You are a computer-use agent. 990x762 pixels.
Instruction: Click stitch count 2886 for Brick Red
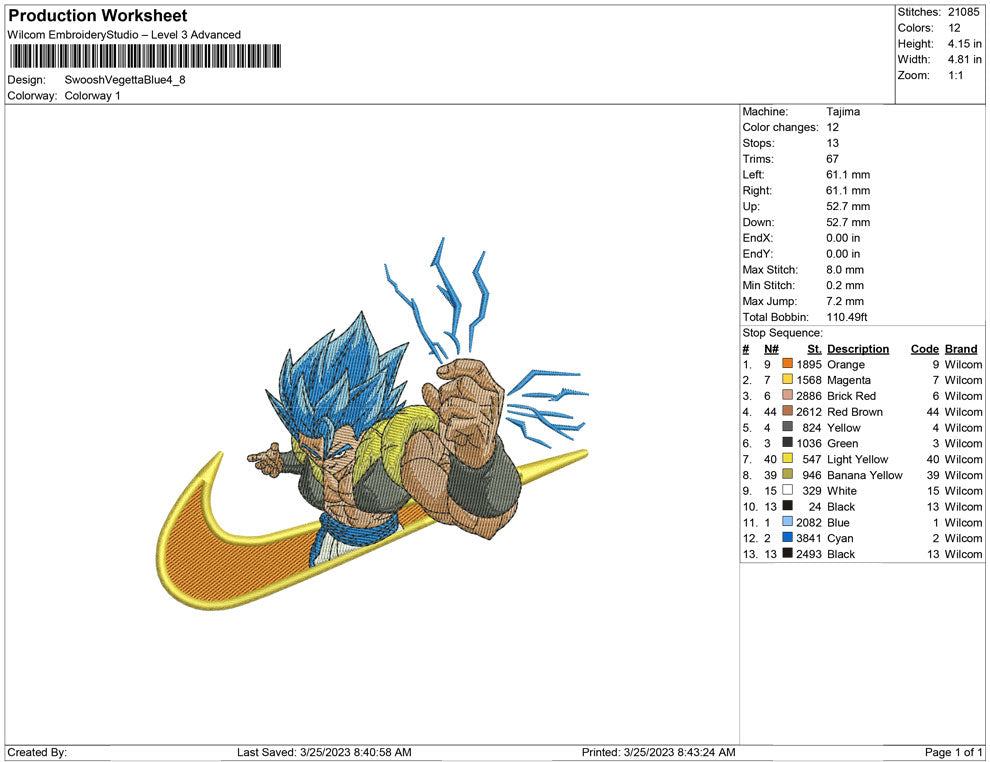[809, 396]
